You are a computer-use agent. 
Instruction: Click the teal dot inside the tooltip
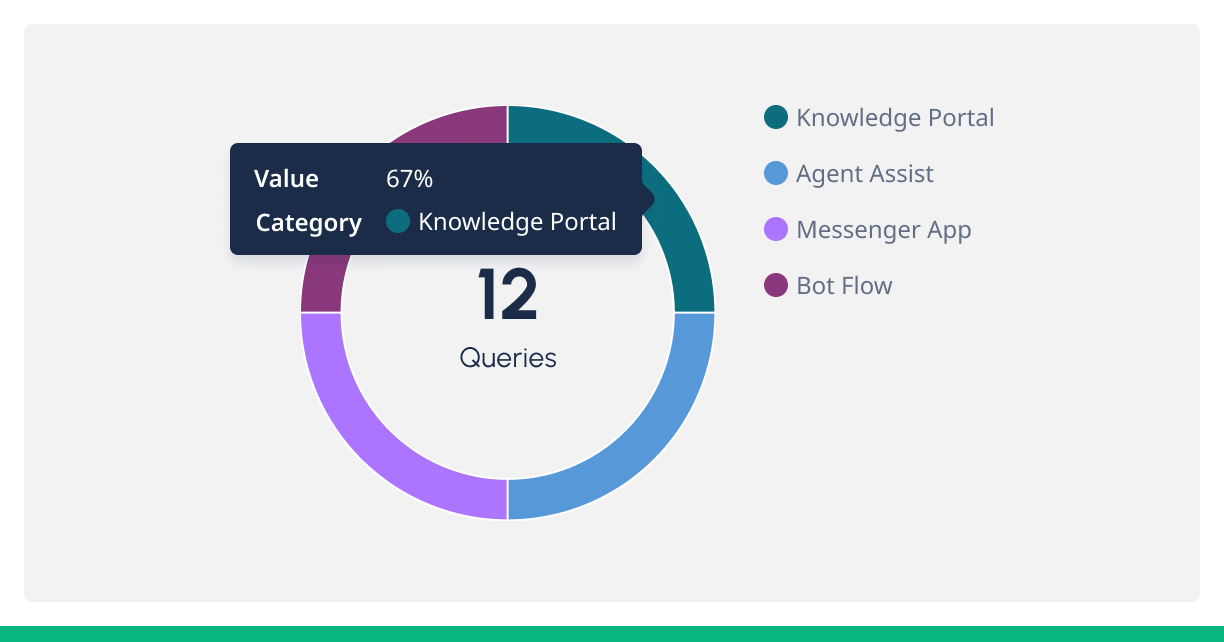point(398,222)
